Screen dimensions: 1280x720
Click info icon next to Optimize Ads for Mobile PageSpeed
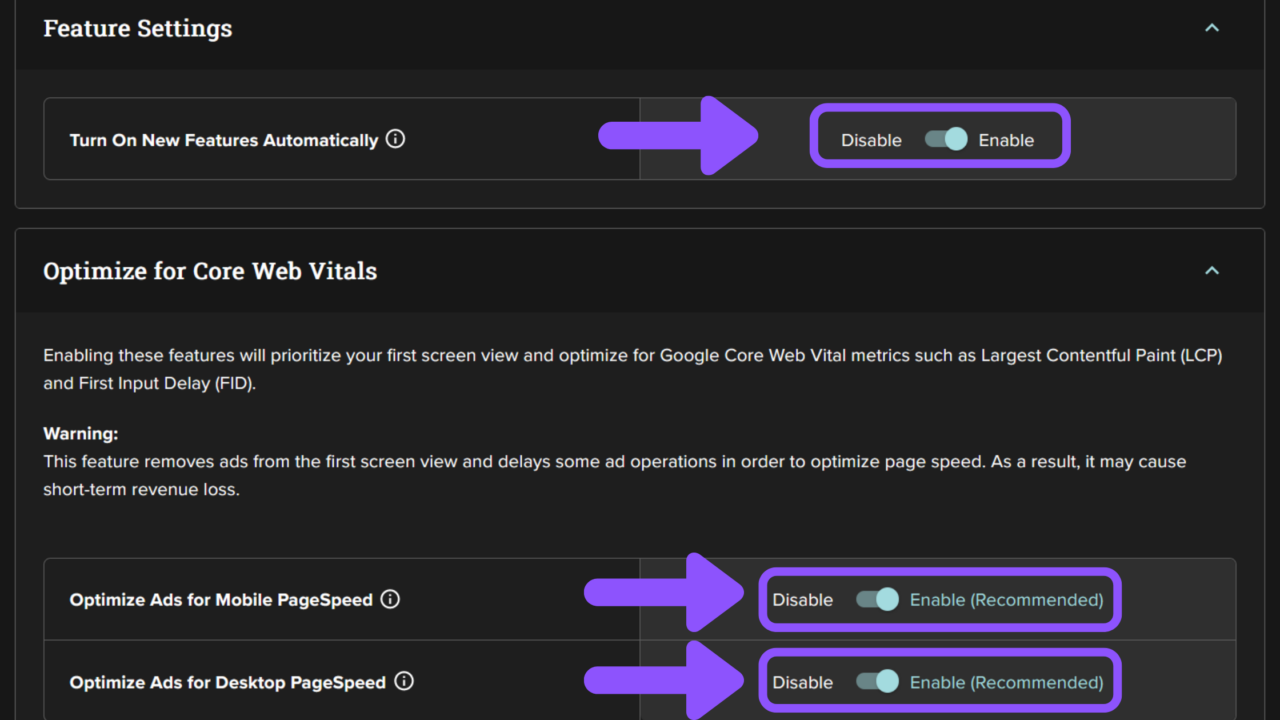[x=390, y=599]
